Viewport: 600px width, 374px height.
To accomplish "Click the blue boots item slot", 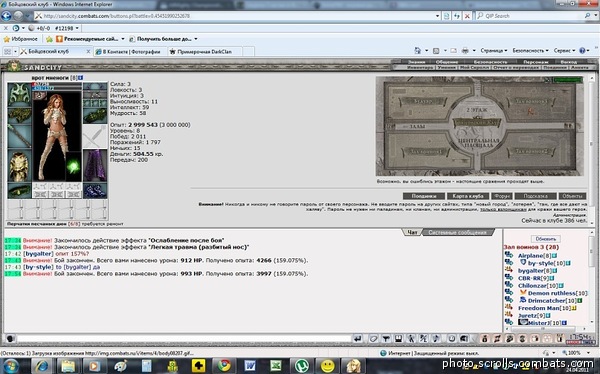I will [x=95, y=191].
